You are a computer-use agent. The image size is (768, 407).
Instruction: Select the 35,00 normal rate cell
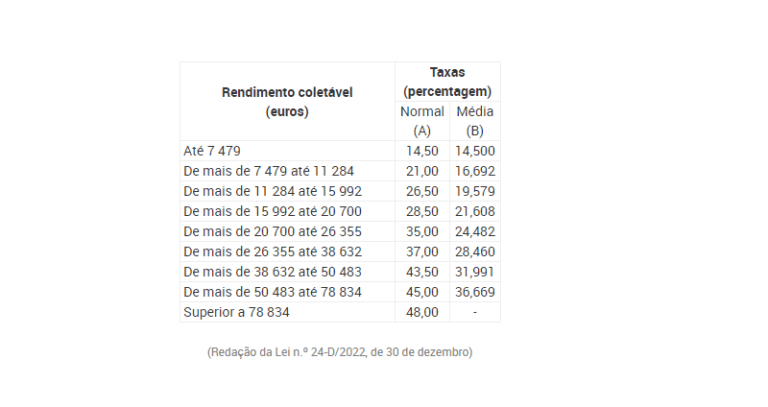click(422, 231)
